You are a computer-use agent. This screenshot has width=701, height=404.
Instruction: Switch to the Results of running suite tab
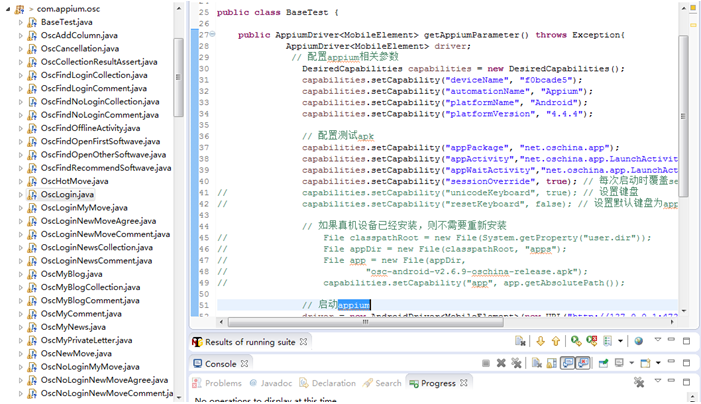tap(250, 342)
